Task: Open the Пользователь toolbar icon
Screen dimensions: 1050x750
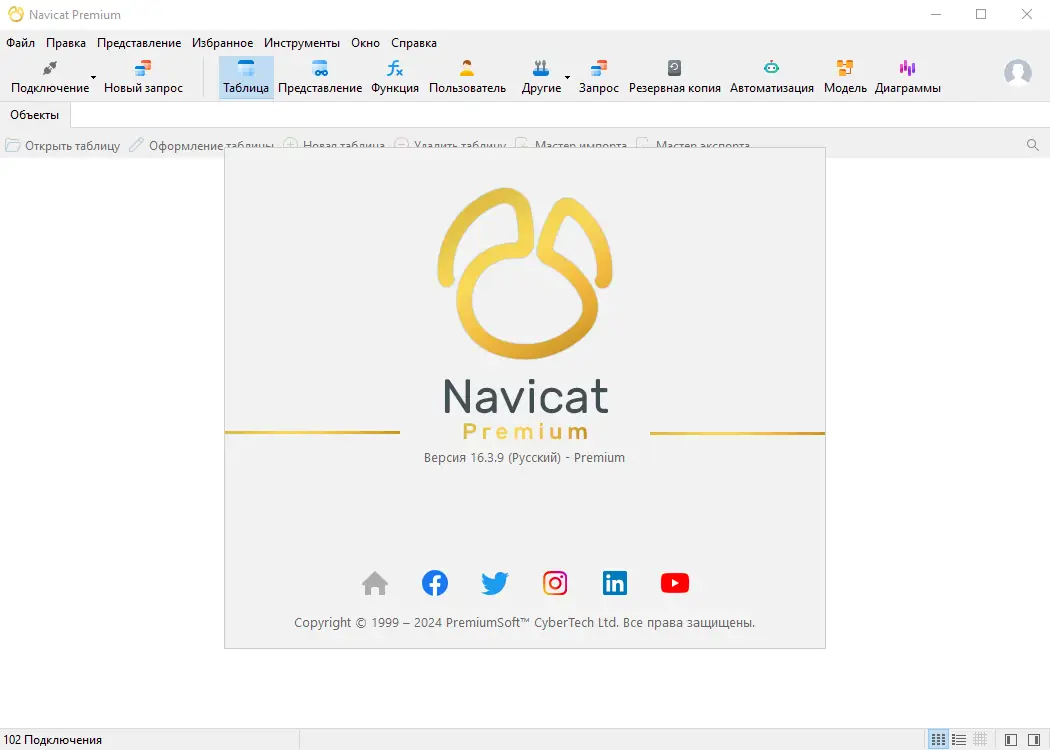Action: click(x=467, y=77)
